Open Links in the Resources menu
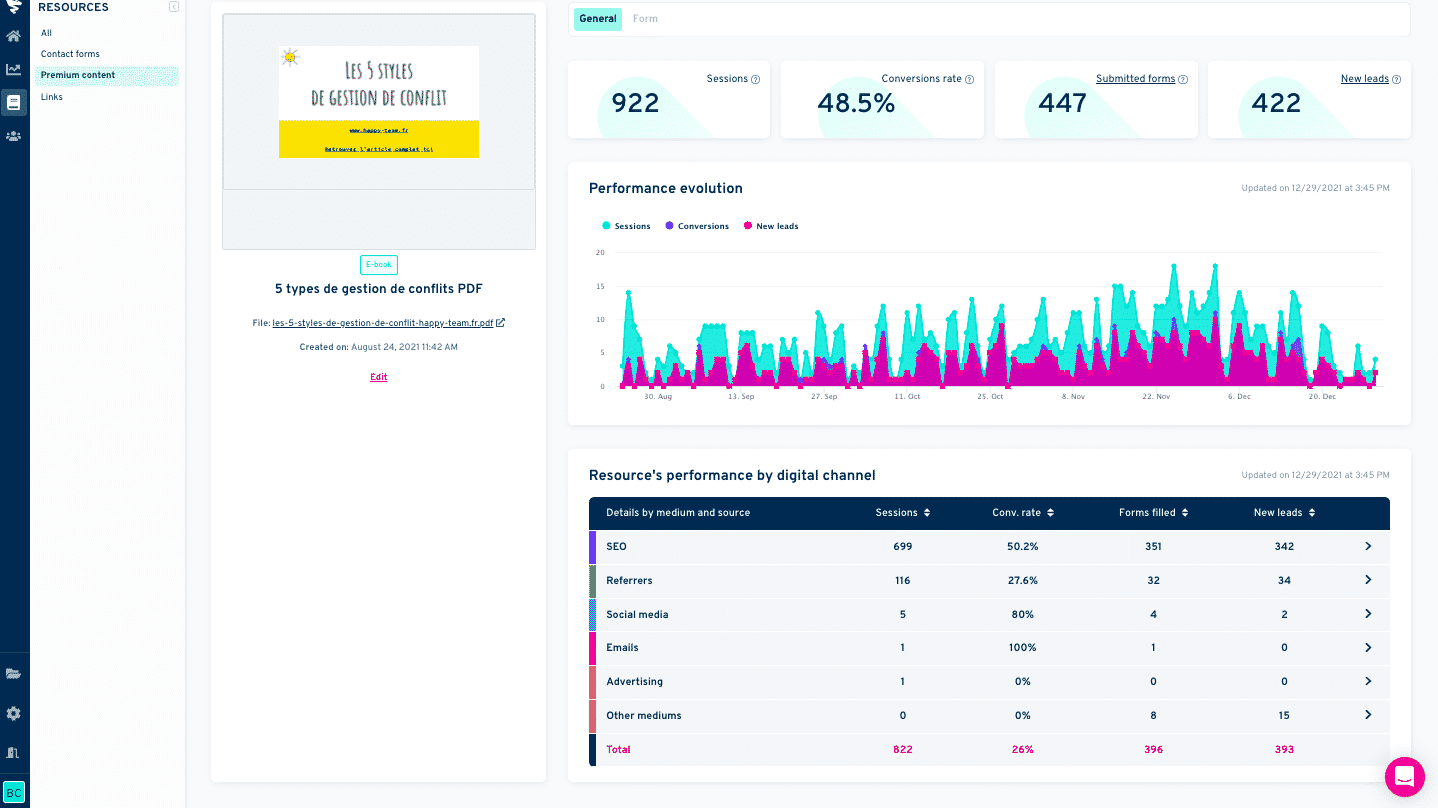The image size is (1438, 808). (52, 97)
